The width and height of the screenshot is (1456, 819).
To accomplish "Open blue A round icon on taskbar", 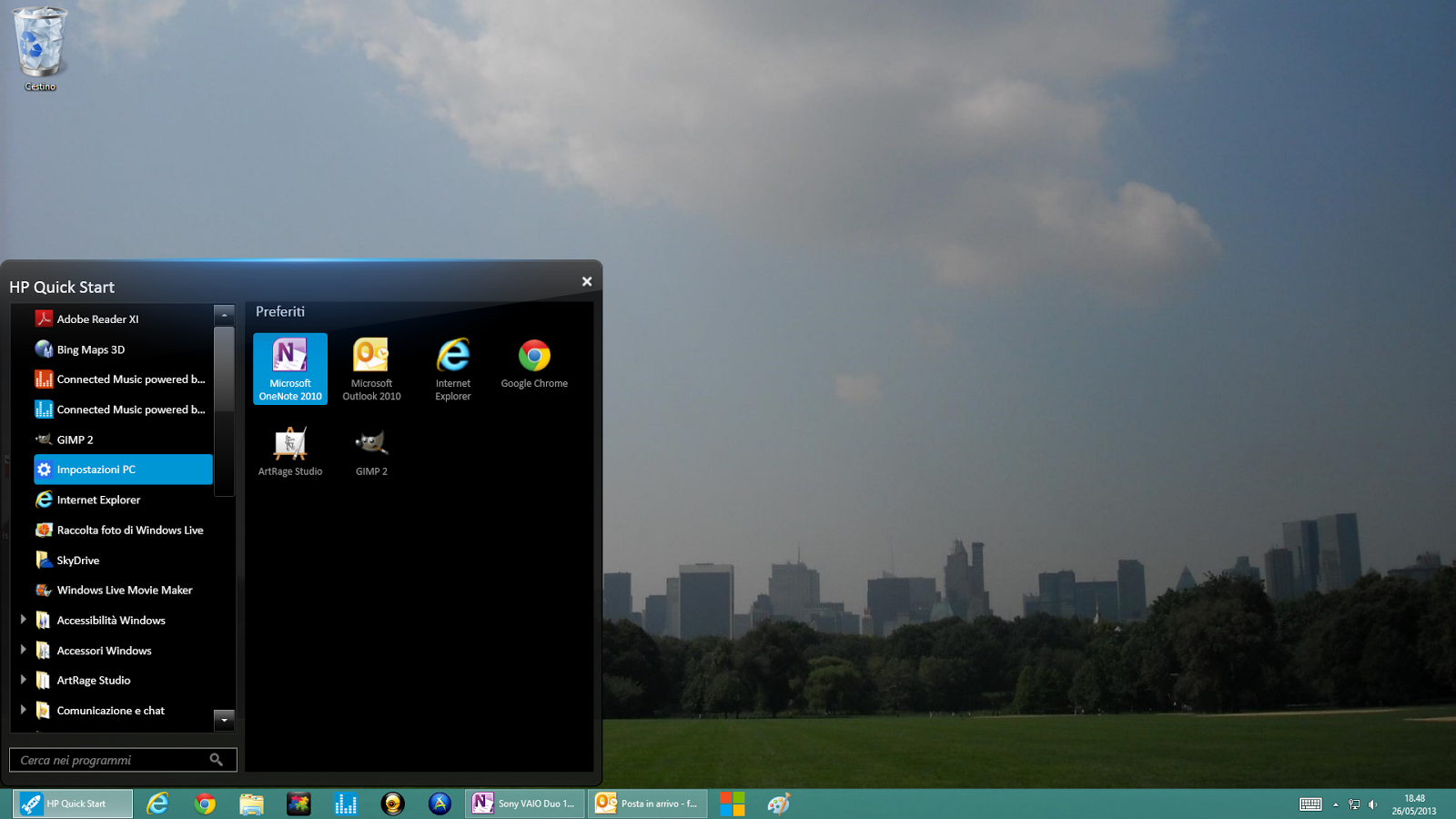I will [x=440, y=804].
